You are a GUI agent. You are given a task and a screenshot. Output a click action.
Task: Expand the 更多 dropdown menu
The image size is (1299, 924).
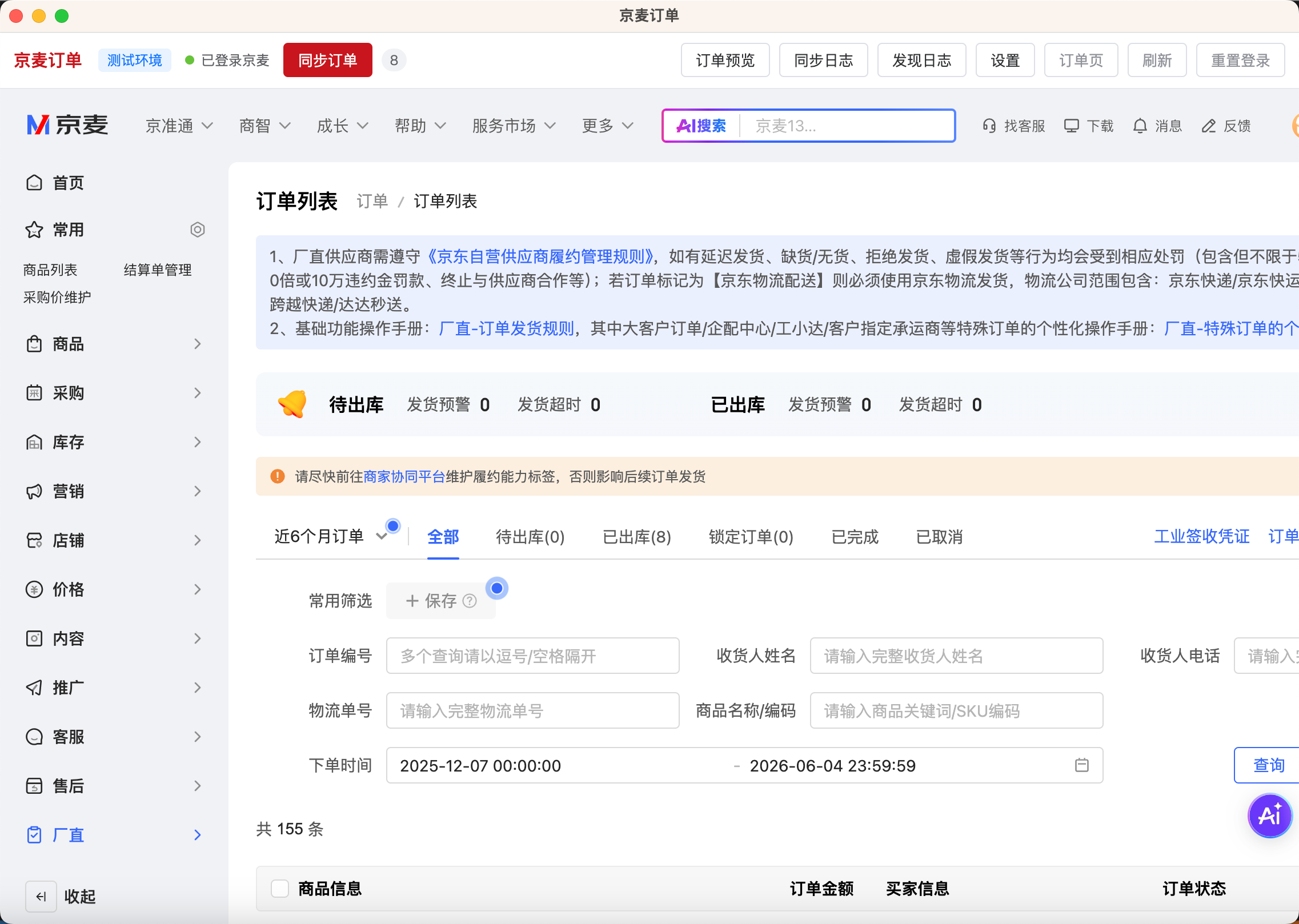point(608,126)
